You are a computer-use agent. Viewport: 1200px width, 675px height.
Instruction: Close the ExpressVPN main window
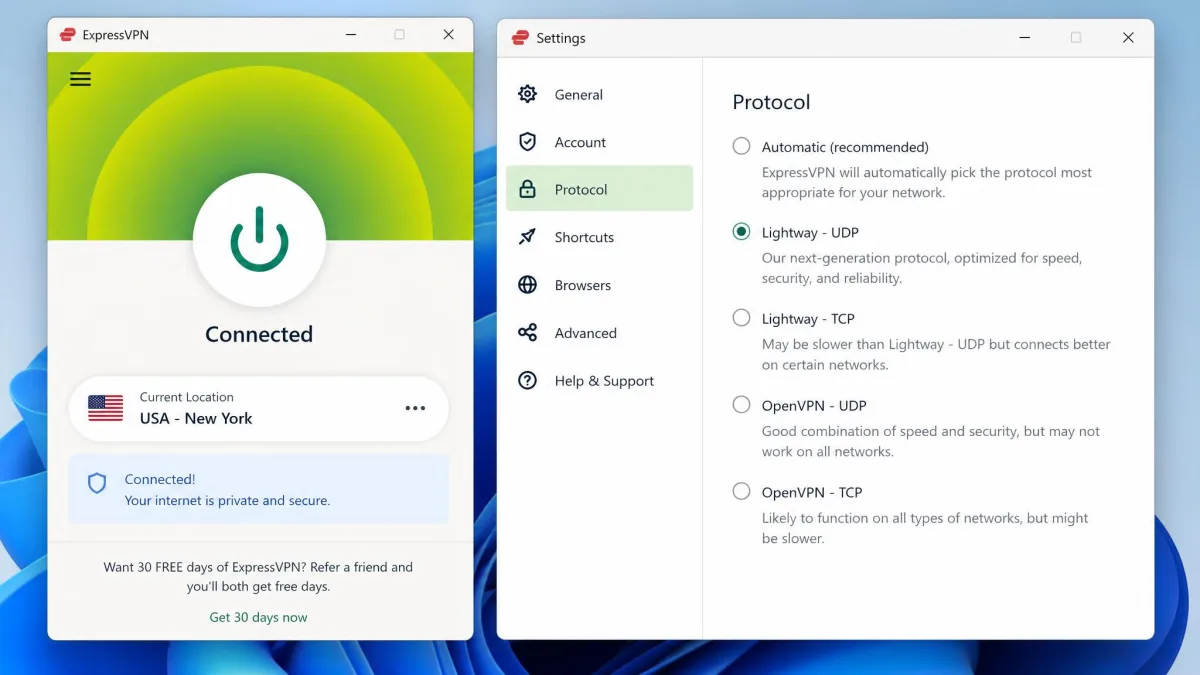click(x=448, y=35)
